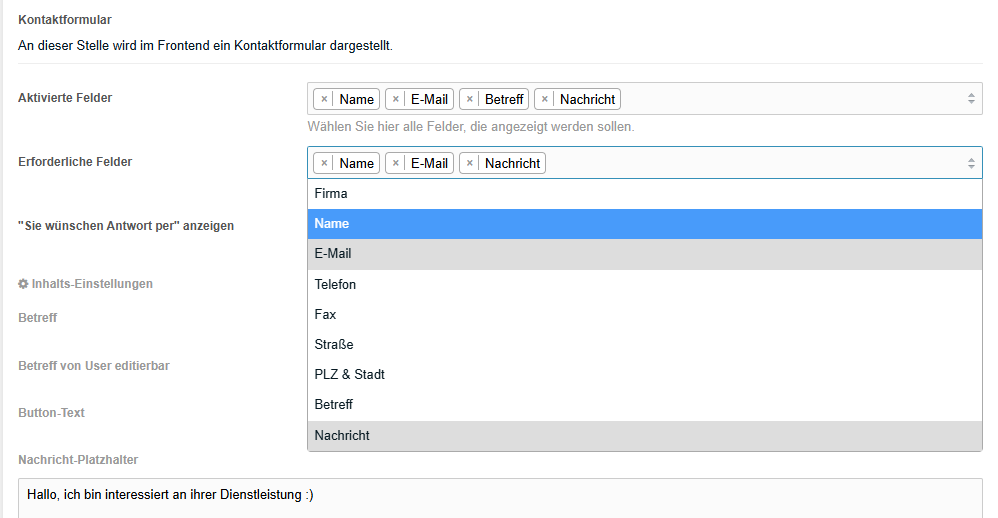Collapse the Erforderliche Felder dropdown arrows
Screen dimensions: 998x518
pos(971,163)
